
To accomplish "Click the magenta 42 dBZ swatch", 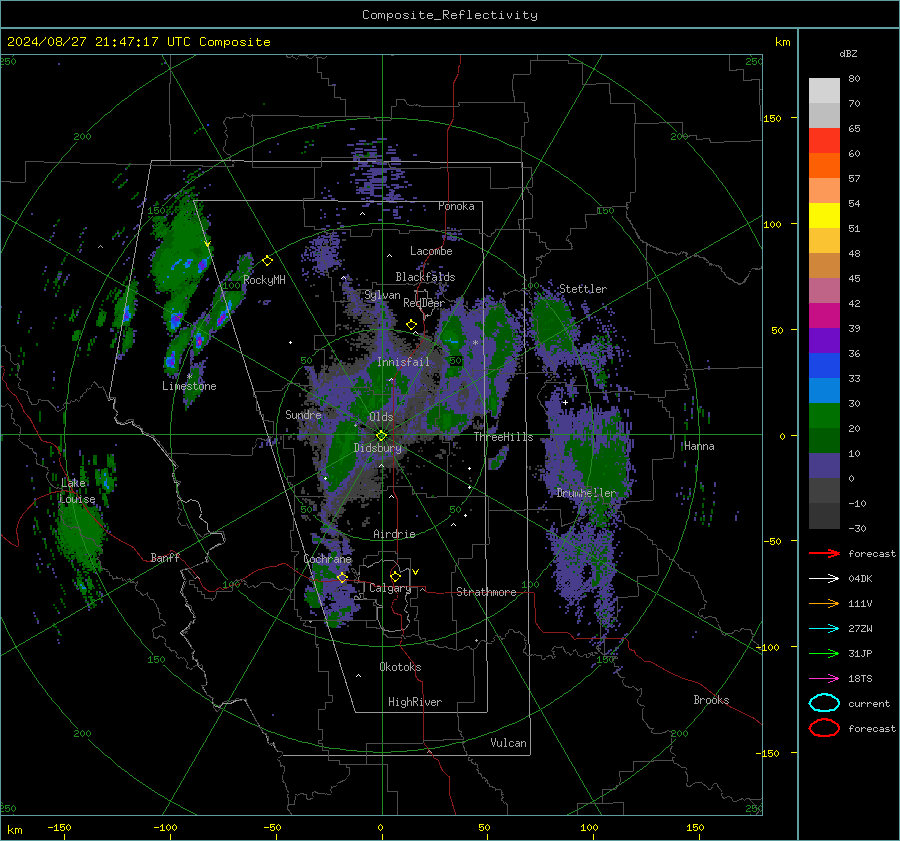I will pos(824,315).
